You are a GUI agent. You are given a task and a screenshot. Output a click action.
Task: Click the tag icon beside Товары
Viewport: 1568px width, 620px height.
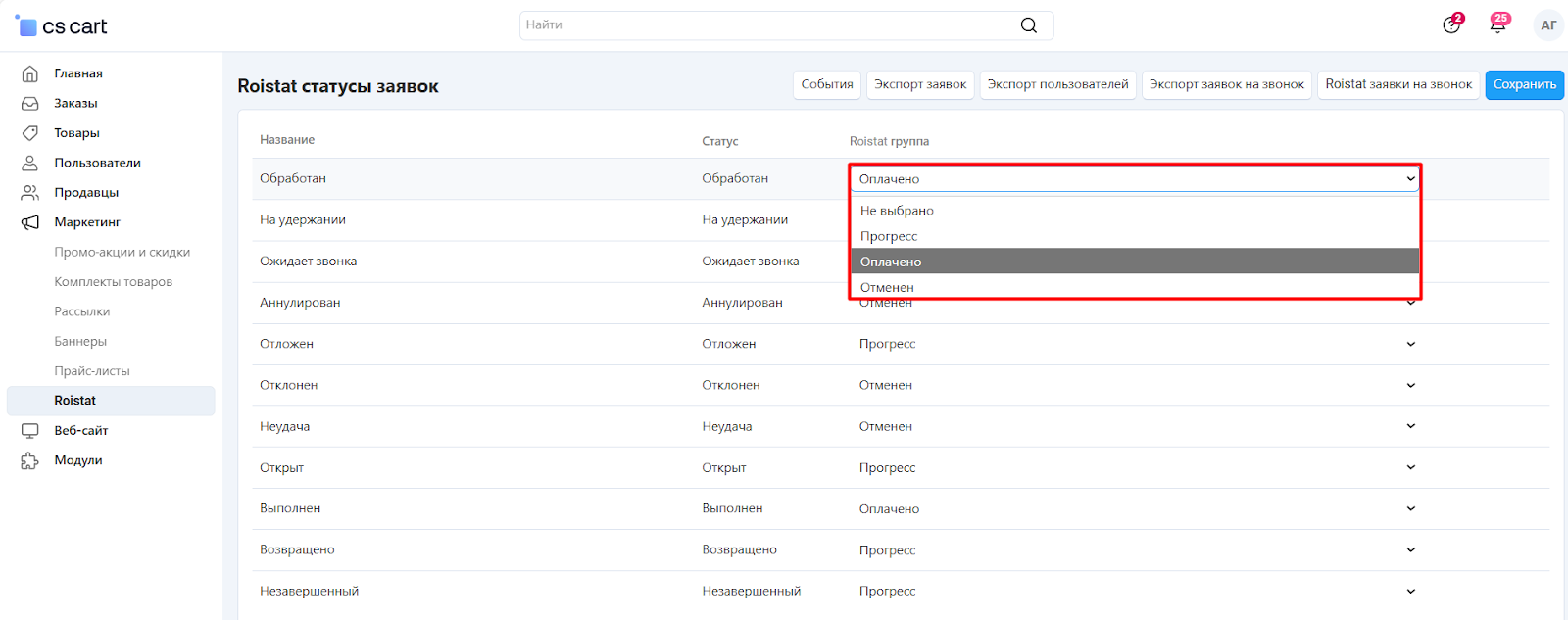pos(30,133)
